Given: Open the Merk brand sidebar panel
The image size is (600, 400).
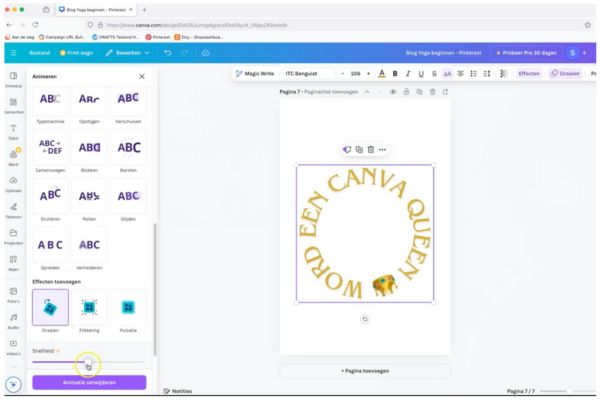Looking at the screenshot, I should click(13, 158).
